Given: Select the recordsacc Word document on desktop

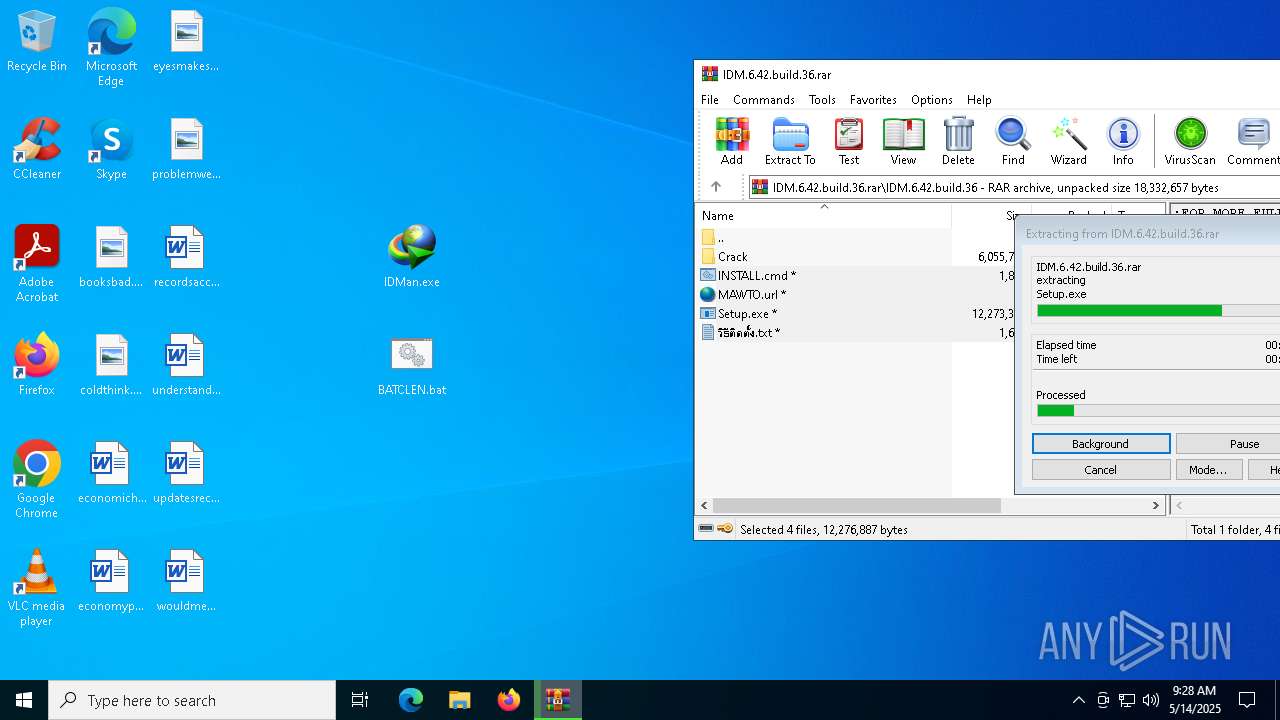Looking at the screenshot, I should (x=186, y=257).
